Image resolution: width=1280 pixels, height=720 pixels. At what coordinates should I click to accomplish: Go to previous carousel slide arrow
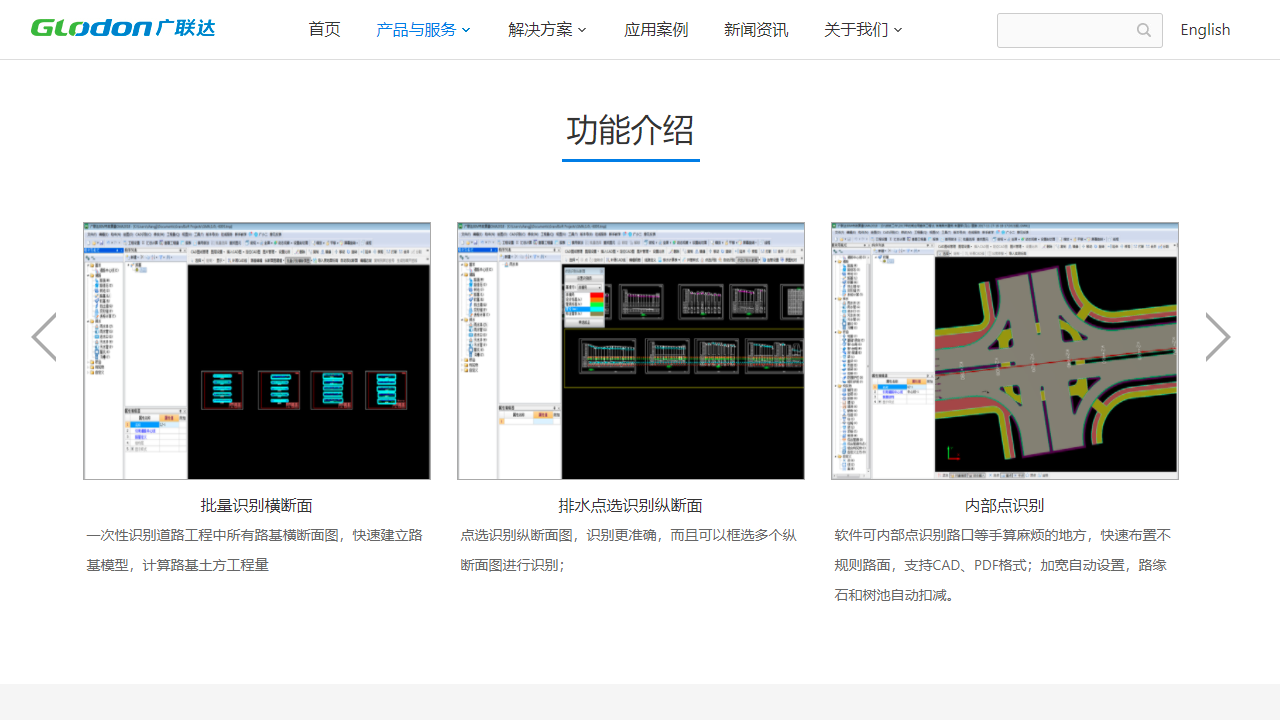click(44, 337)
